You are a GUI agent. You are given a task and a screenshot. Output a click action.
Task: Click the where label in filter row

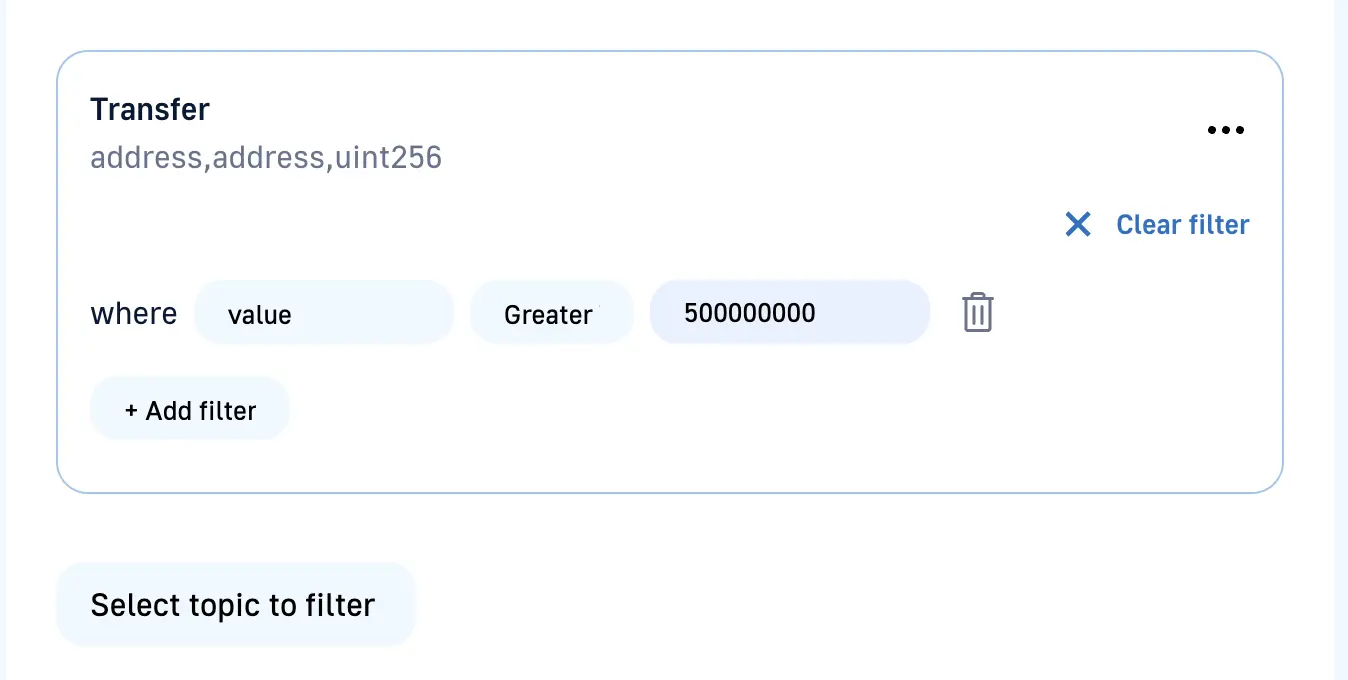[133, 313]
